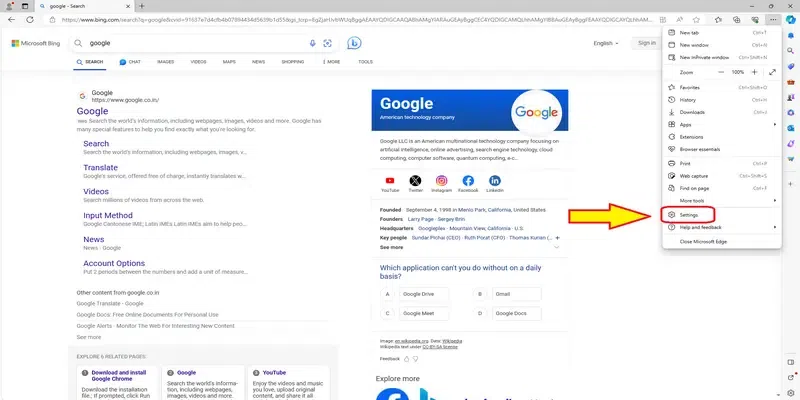Decrease zoom with the minus button

pos(721,72)
